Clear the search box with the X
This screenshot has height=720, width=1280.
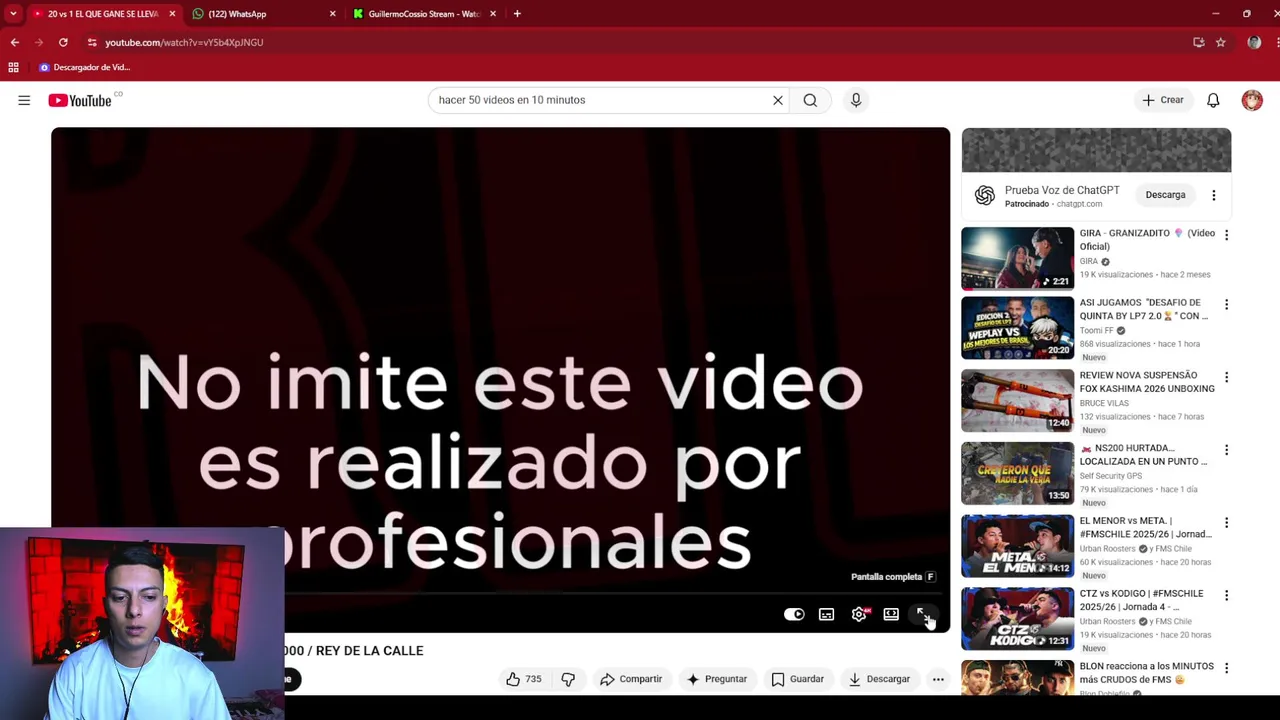pos(778,100)
